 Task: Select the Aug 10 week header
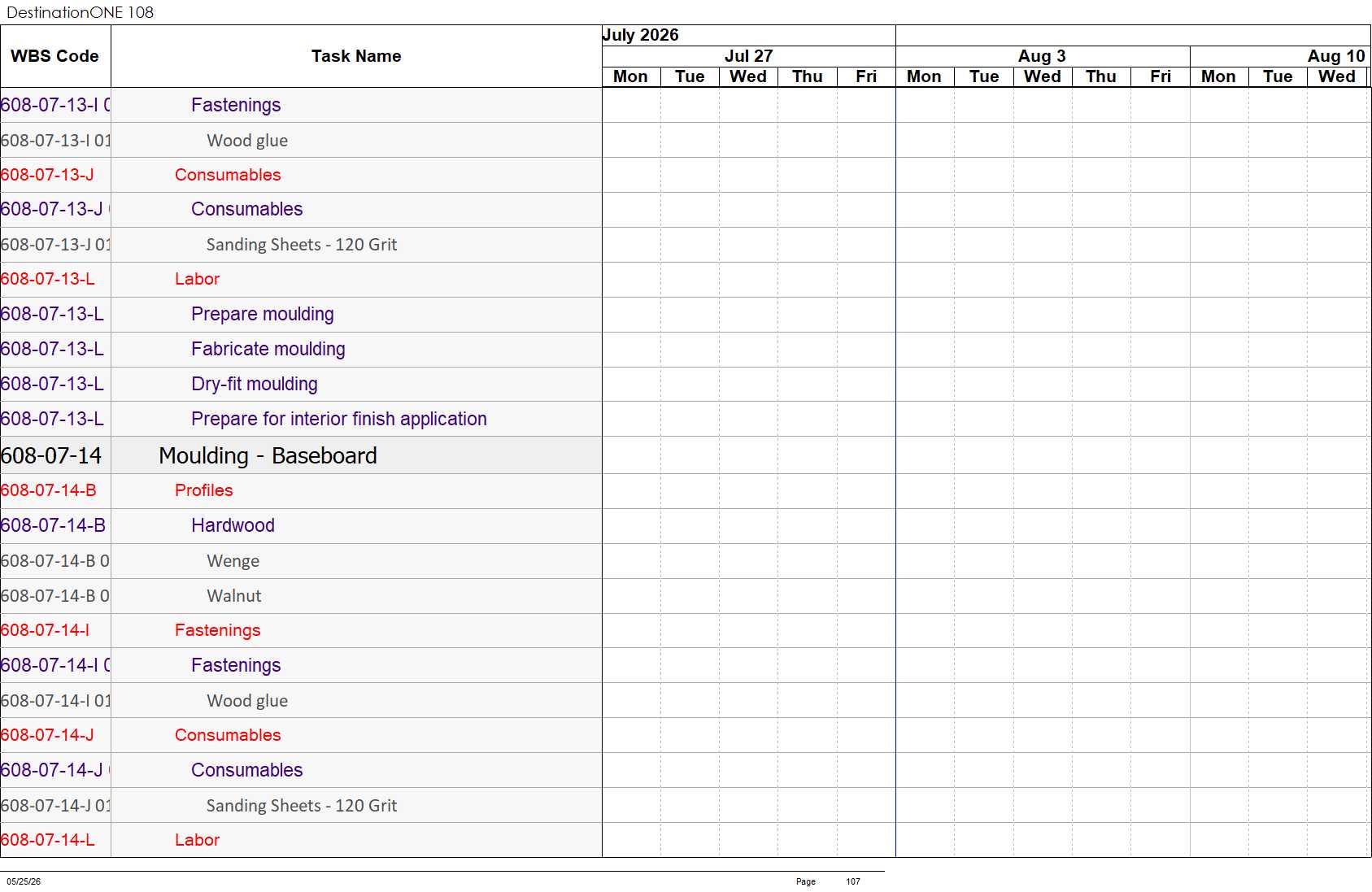(1336, 56)
